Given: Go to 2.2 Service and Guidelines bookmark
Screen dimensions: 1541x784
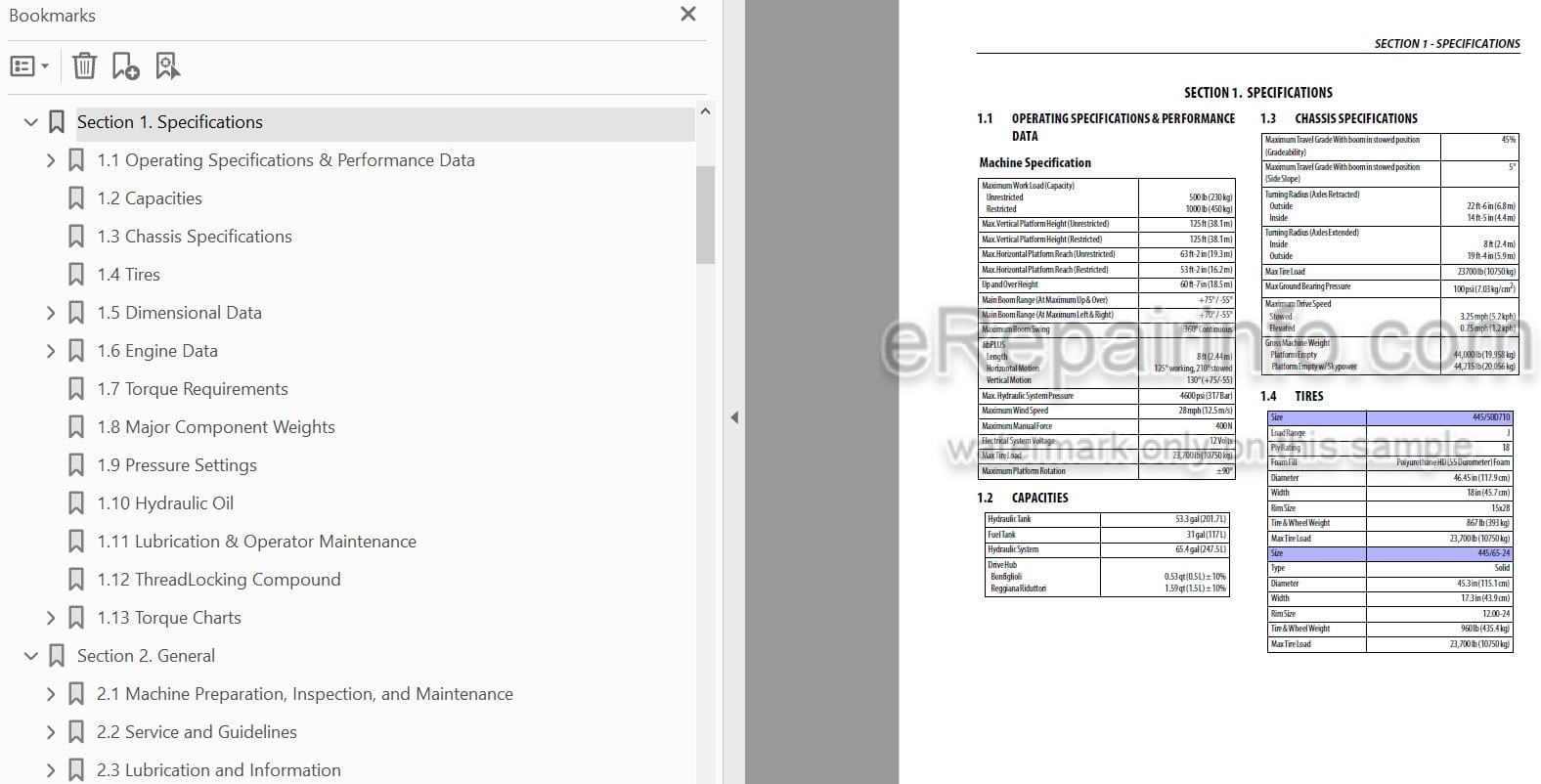Looking at the screenshot, I should click(197, 732).
